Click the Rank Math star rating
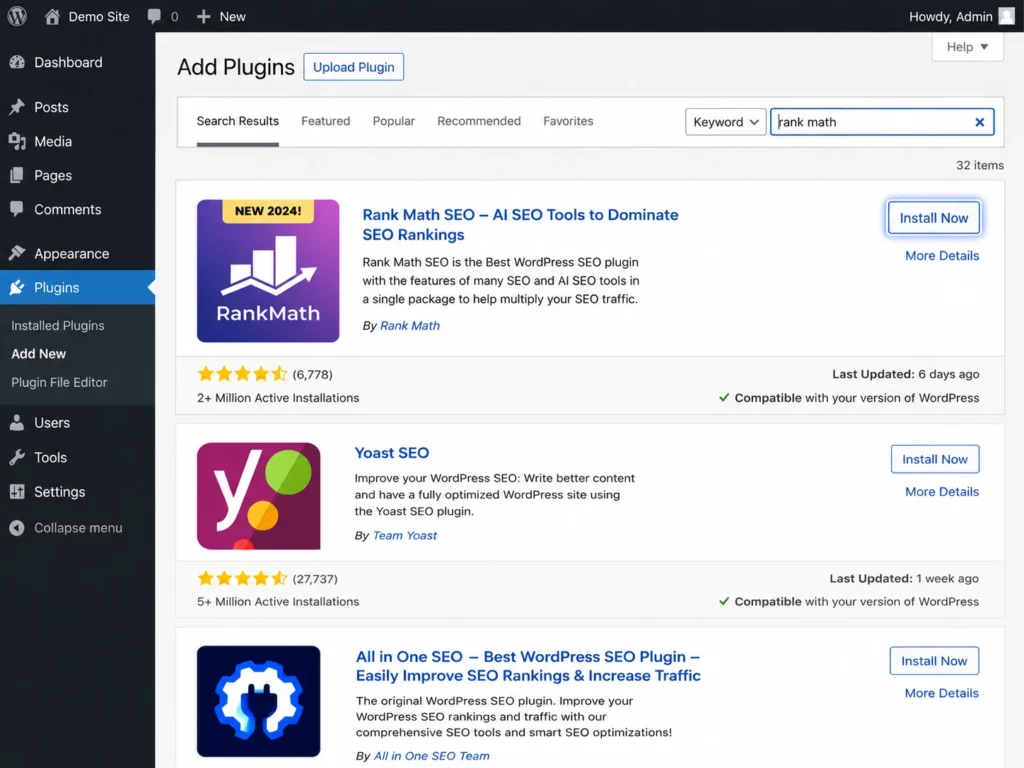Image resolution: width=1024 pixels, height=768 pixels. tap(242, 374)
